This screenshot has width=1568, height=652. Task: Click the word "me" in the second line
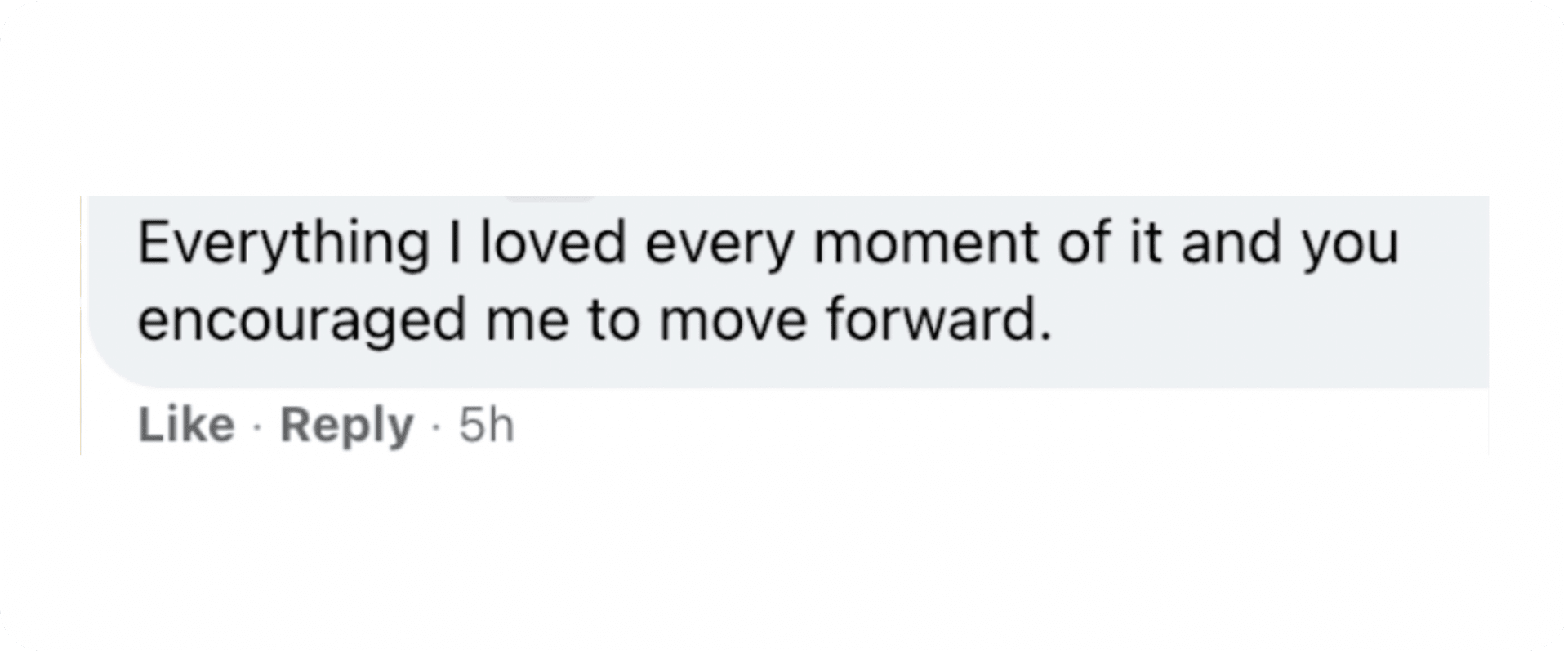[527, 319]
